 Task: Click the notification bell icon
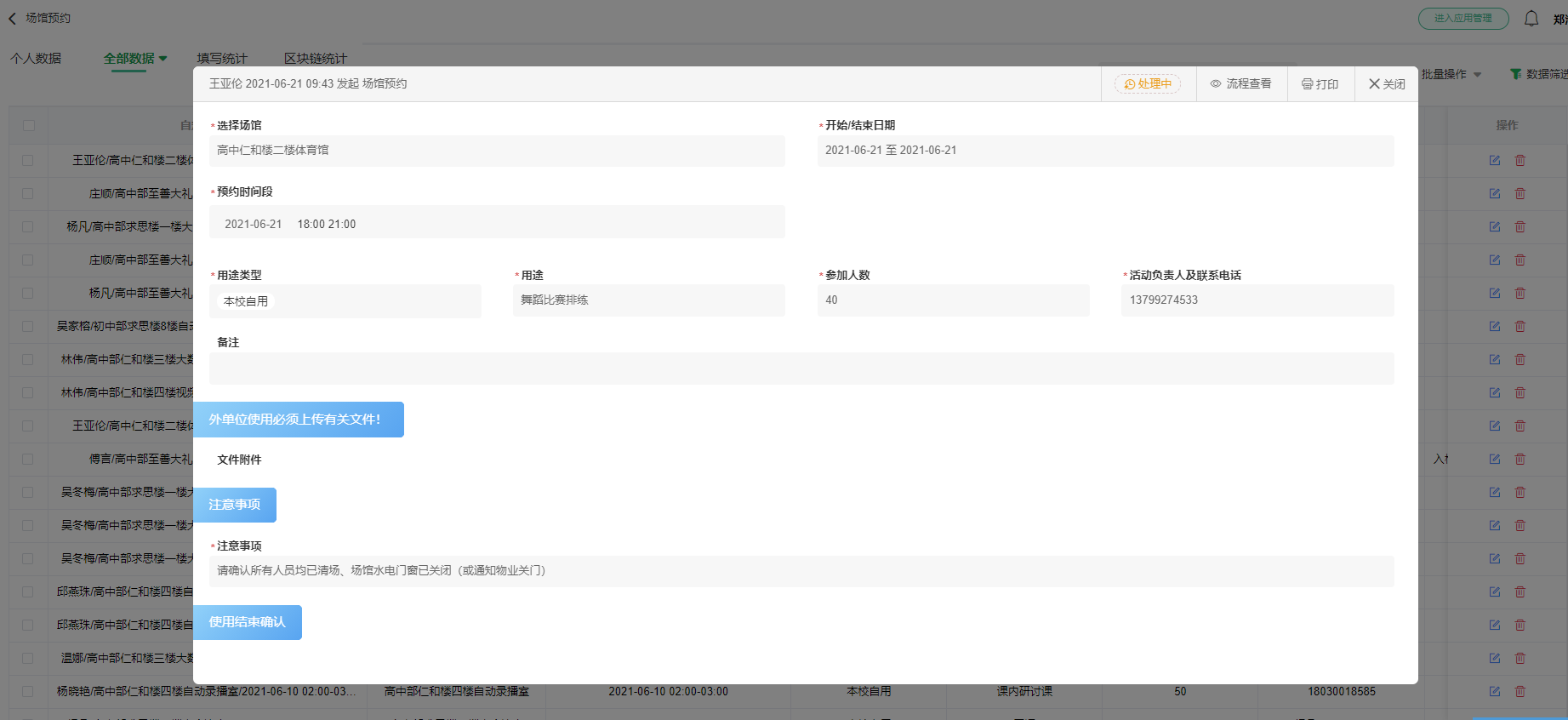pos(1531,18)
